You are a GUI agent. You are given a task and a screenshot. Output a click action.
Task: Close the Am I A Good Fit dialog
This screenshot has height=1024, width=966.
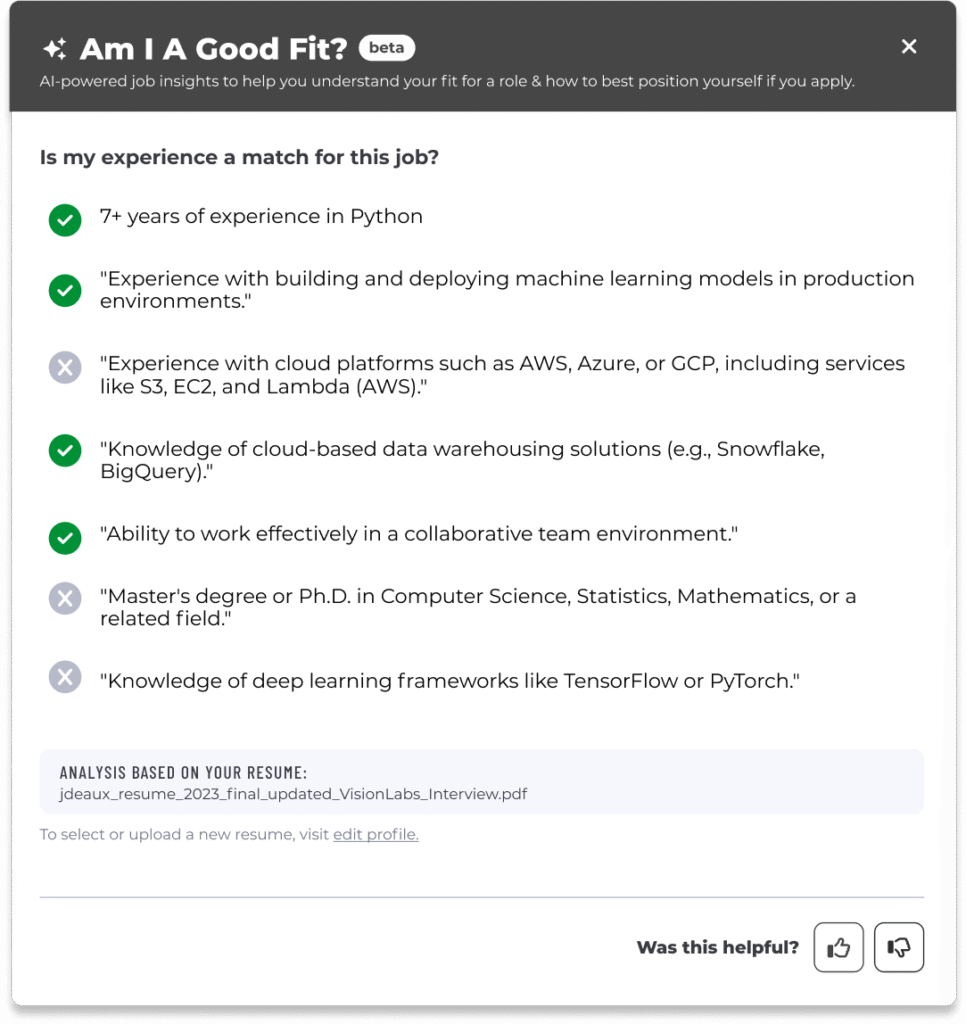[909, 47]
